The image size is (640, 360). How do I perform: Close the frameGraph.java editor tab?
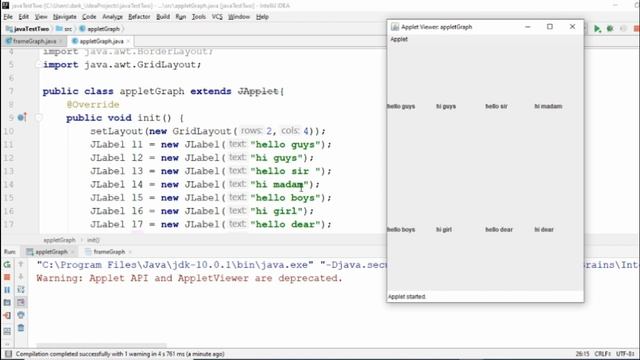(61, 41)
